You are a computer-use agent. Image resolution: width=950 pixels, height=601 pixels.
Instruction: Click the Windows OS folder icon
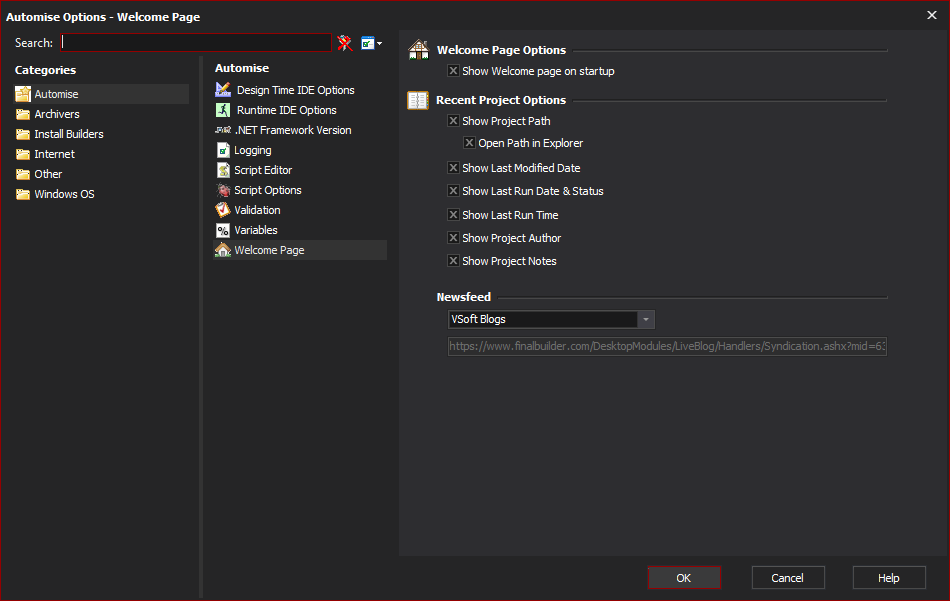pyautogui.click(x=23, y=194)
